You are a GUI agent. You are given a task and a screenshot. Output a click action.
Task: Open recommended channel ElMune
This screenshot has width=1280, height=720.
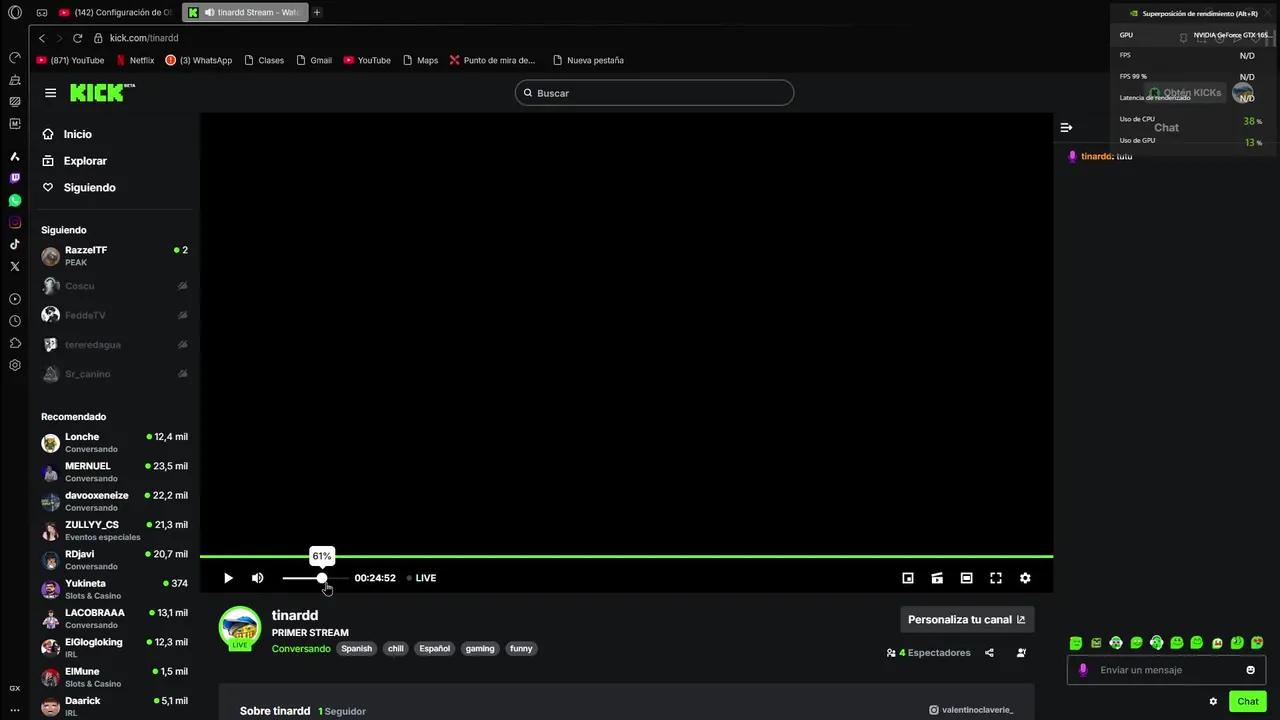(x=114, y=677)
